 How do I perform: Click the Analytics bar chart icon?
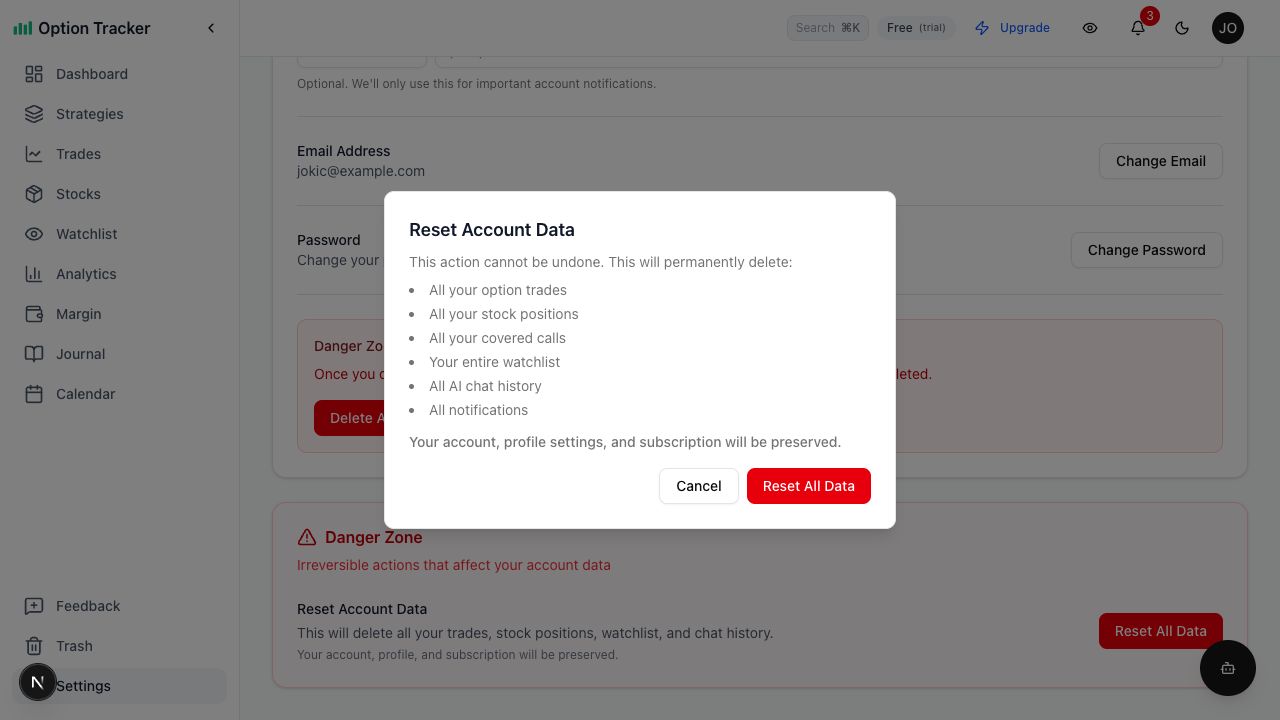click(x=34, y=274)
